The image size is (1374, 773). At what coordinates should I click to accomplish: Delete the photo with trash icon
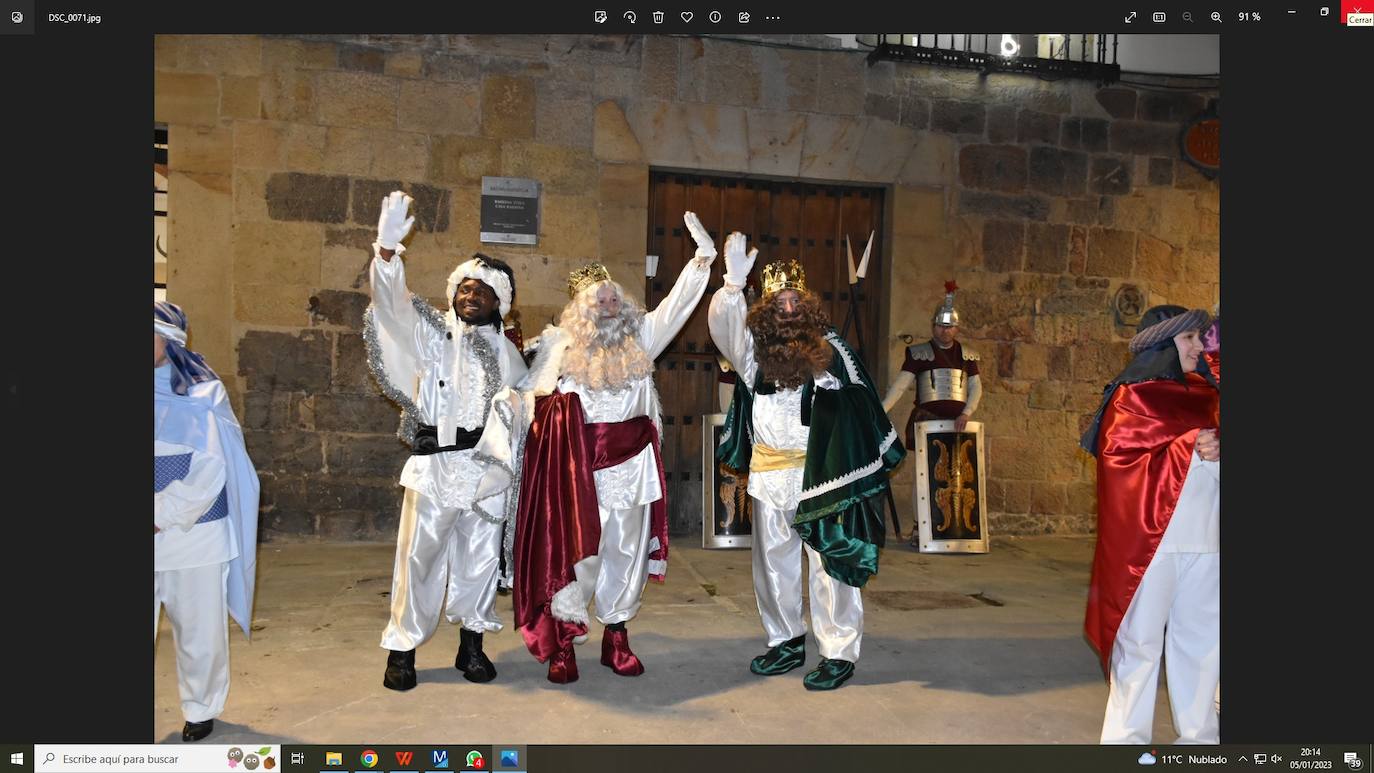(658, 17)
